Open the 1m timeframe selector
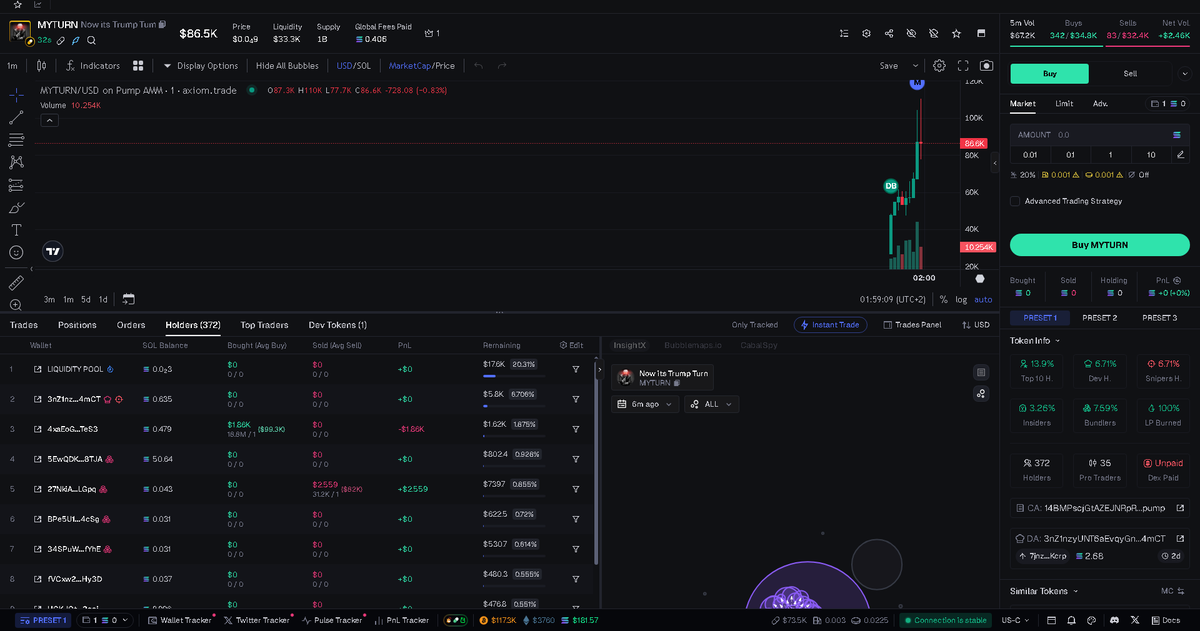 pos(12,66)
